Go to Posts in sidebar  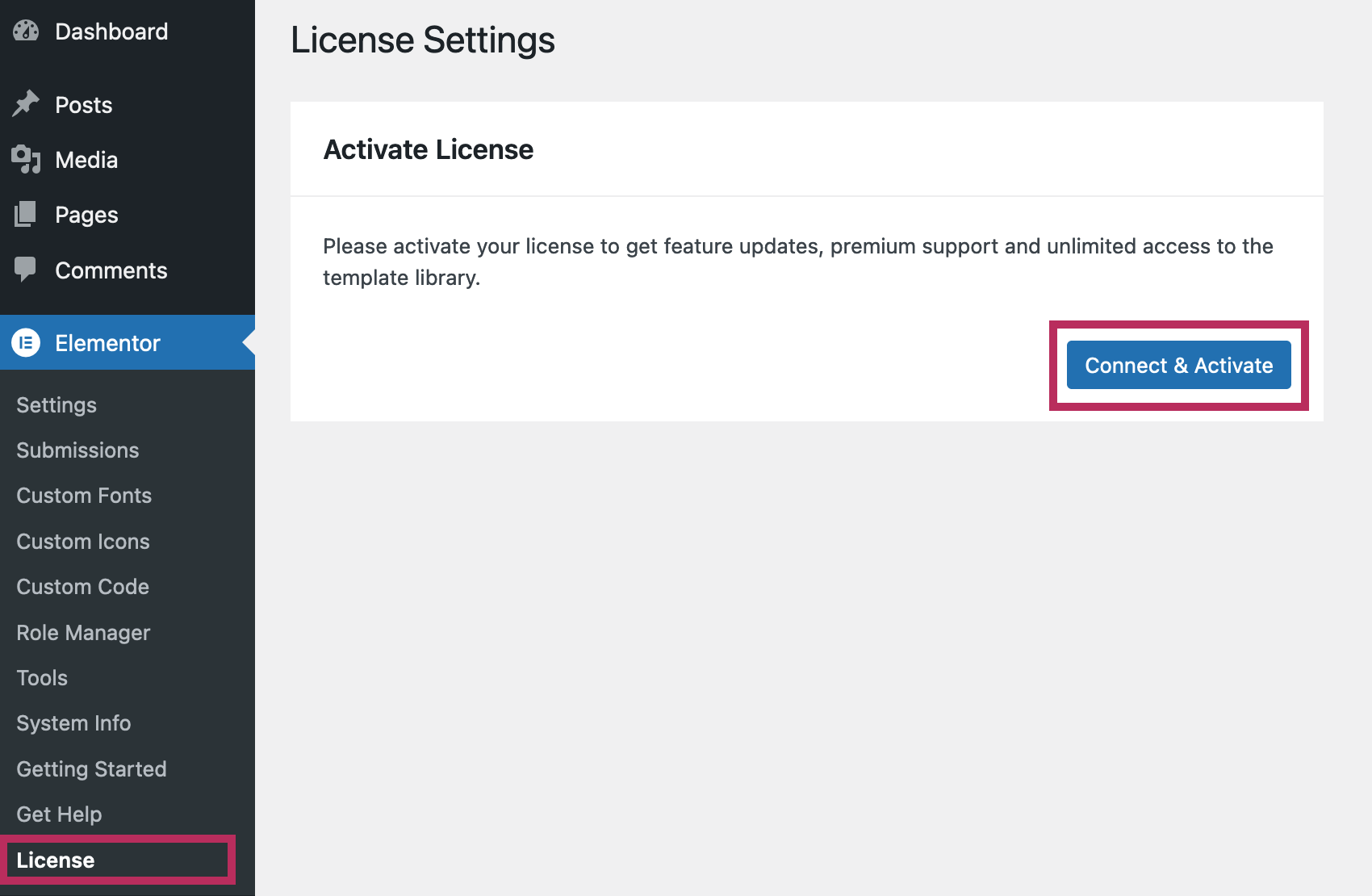tap(83, 105)
